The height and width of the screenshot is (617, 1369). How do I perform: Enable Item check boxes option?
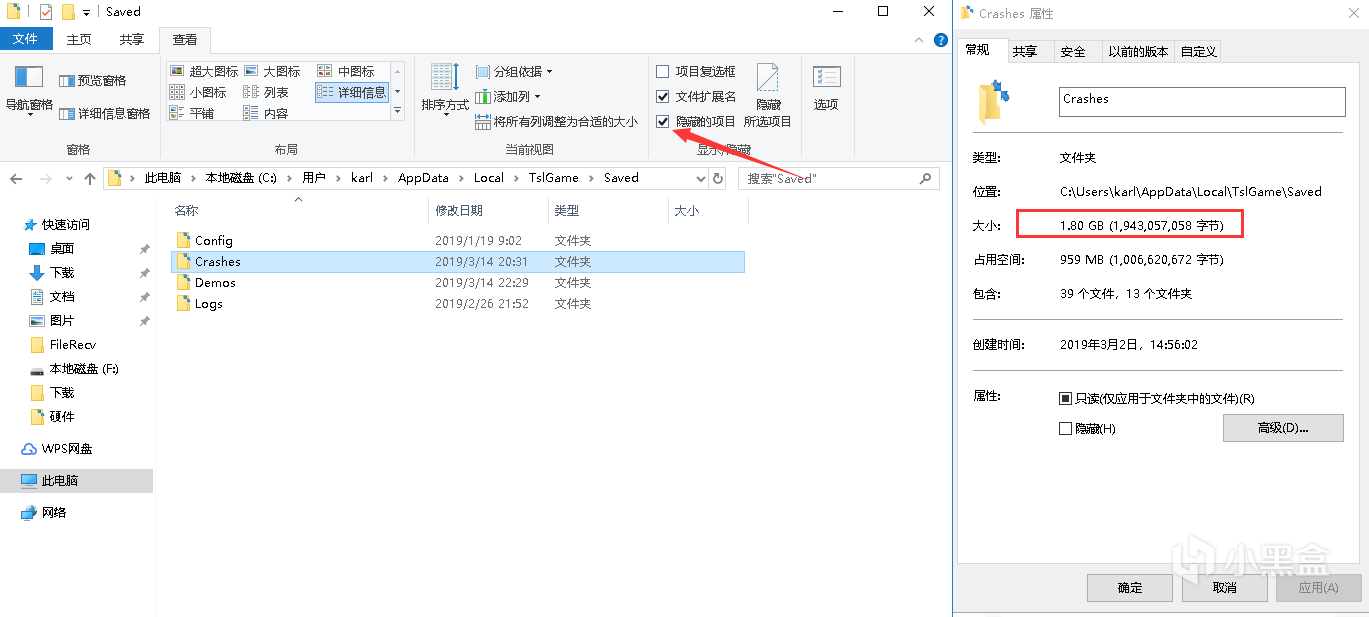coord(662,71)
